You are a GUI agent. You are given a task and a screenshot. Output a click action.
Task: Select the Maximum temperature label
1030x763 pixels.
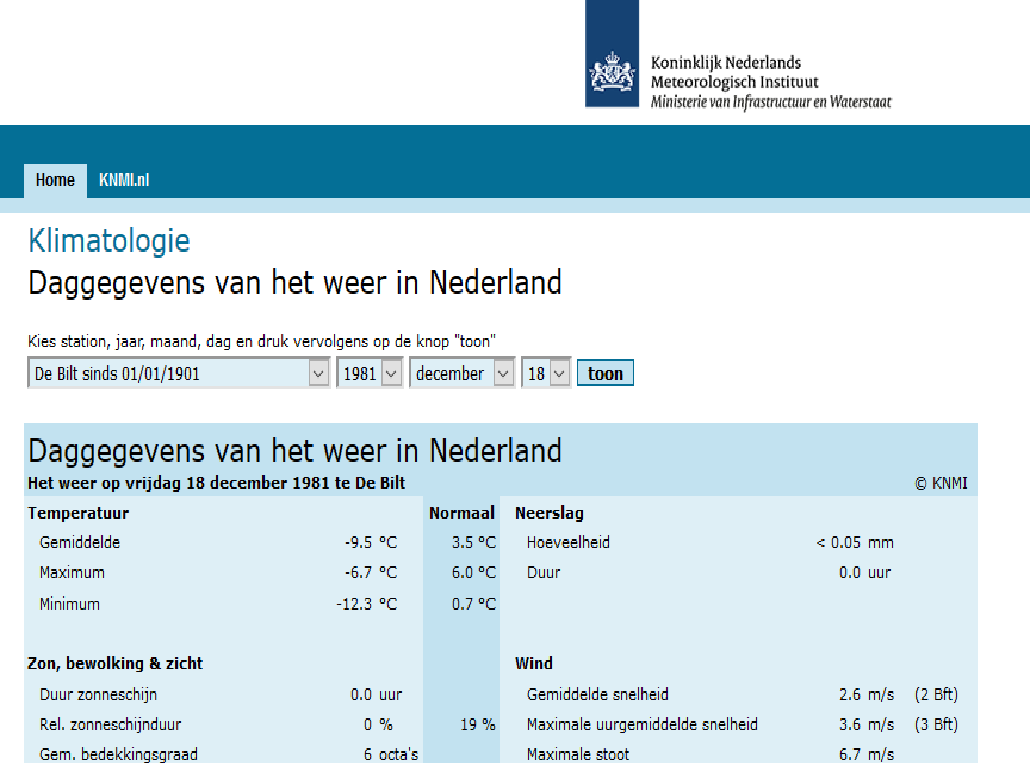pos(72,573)
